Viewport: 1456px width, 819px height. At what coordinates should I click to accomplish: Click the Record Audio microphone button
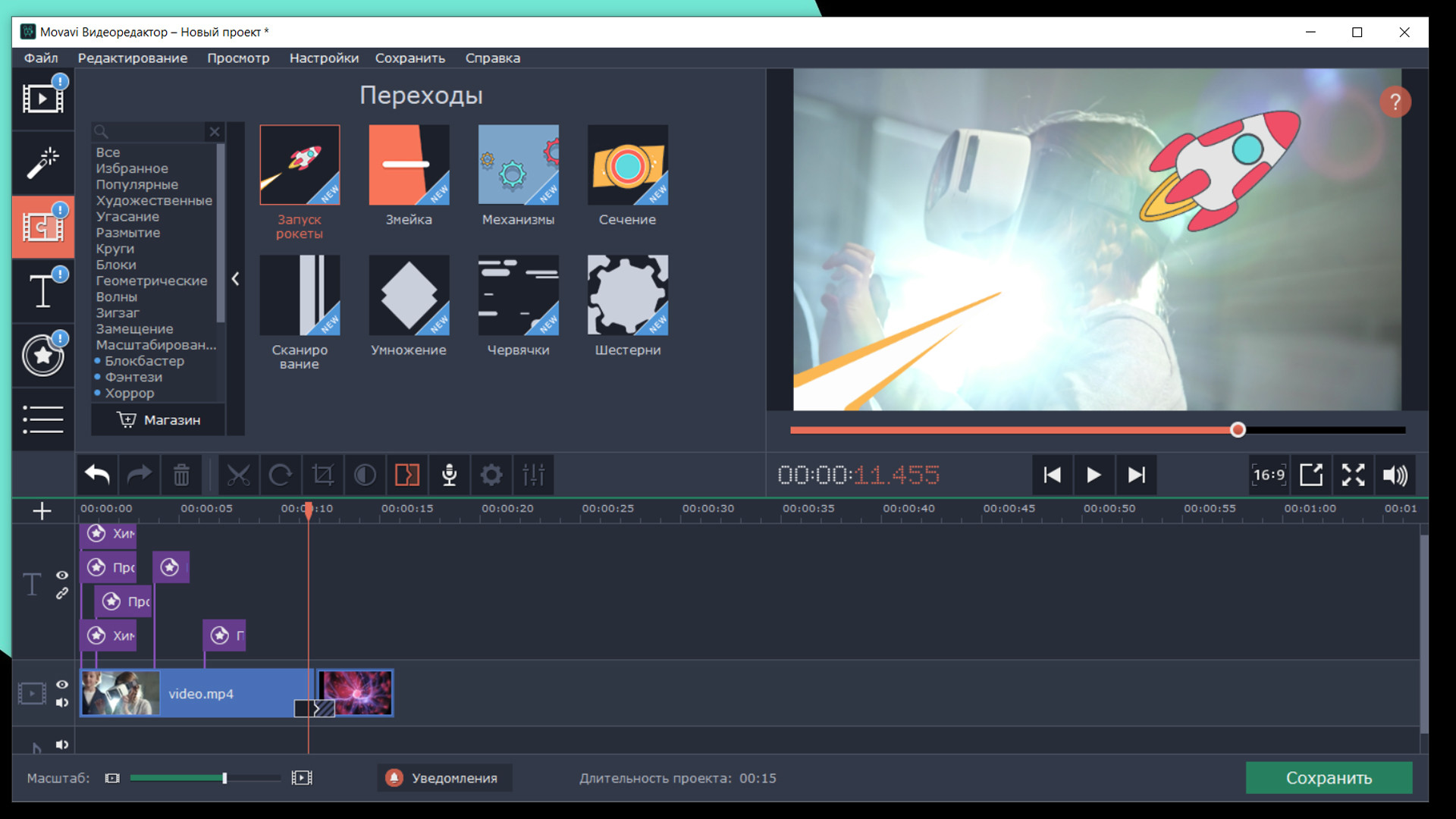(x=449, y=475)
